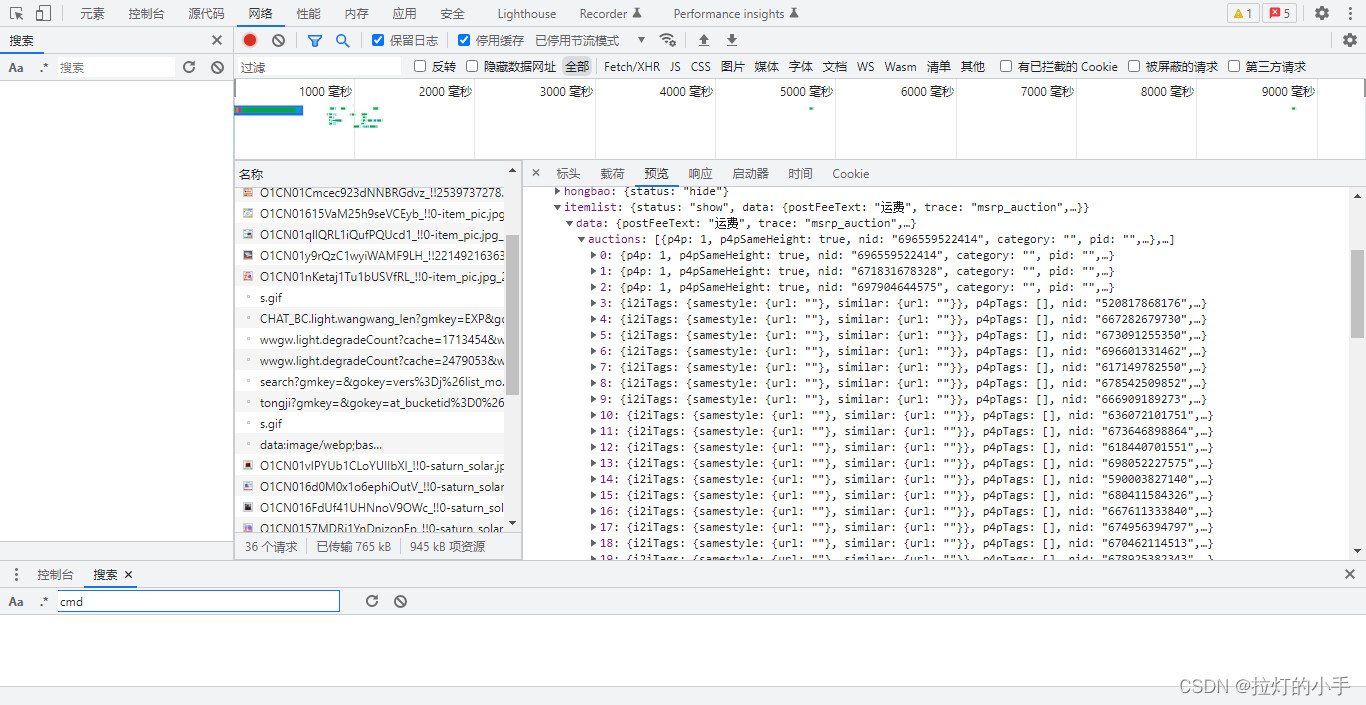Focus the 过滤 filter input field

point(318,66)
